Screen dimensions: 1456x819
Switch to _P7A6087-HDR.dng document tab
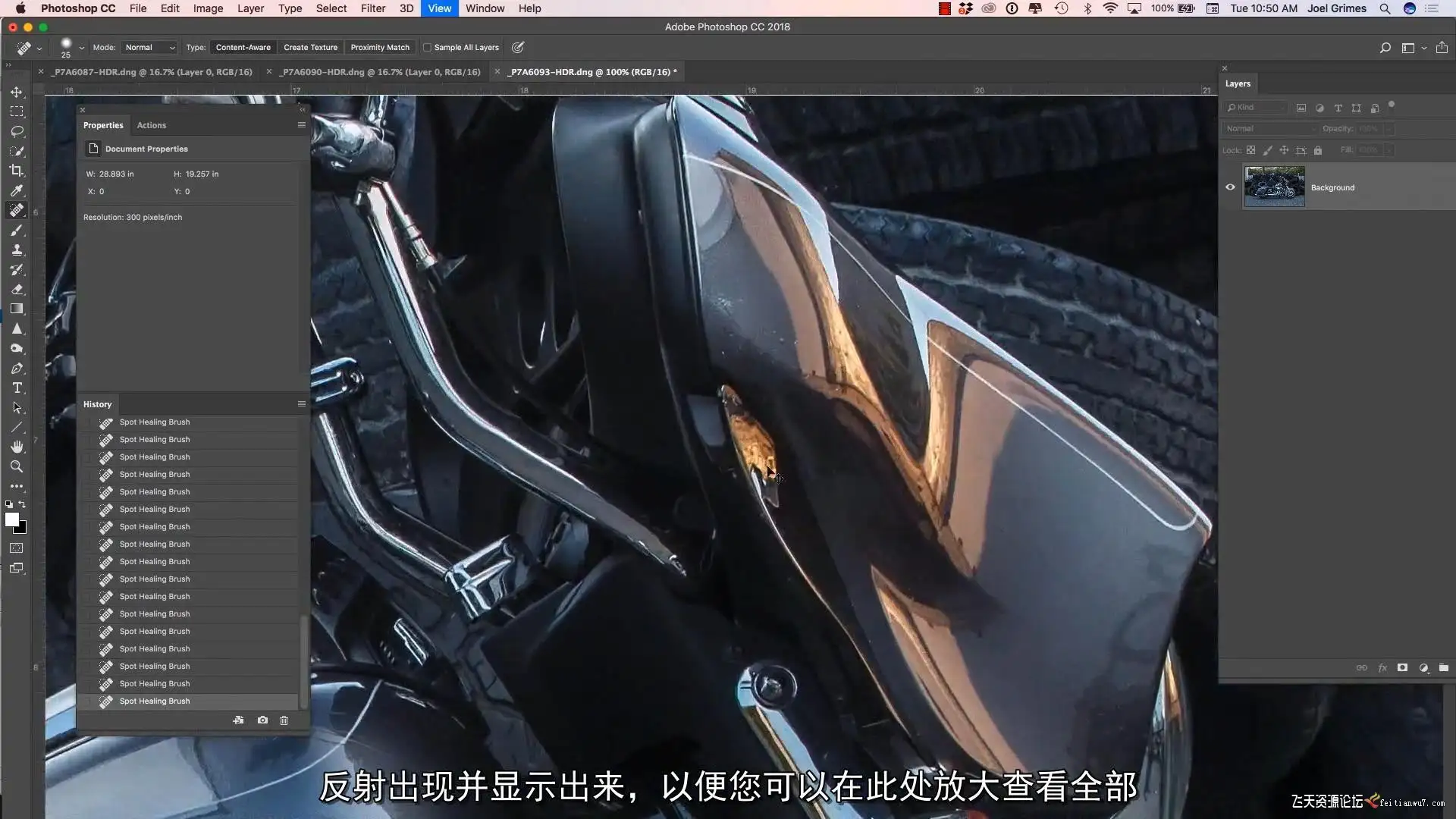click(x=152, y=72)
